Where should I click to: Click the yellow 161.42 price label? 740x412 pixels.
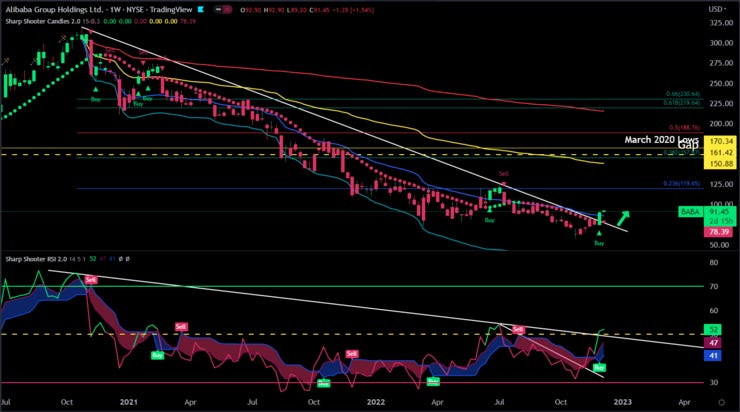pyautogui.click(x=719, y=152)
